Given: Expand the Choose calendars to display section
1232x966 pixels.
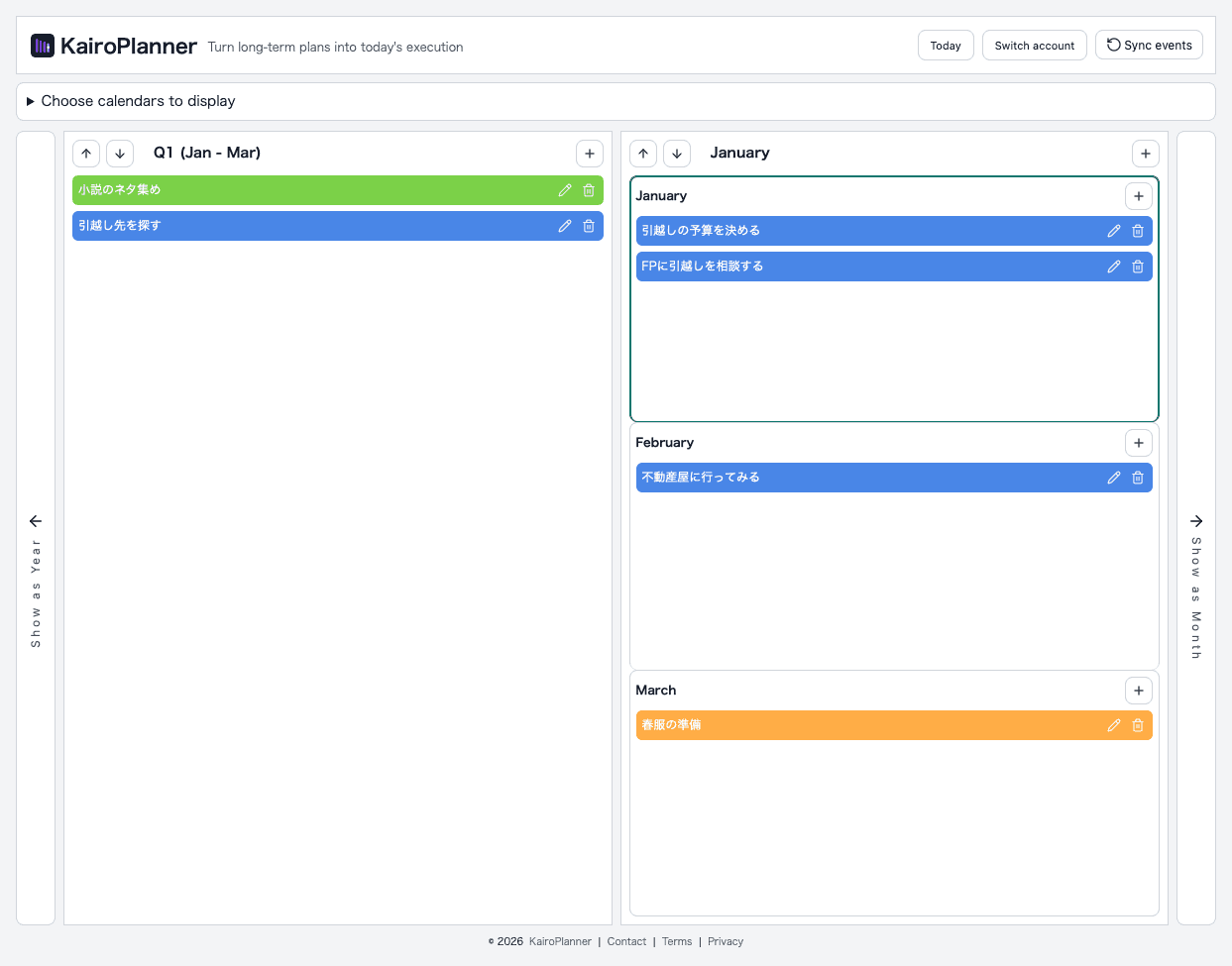Looking at the screenshot, I should coord(134,100).
